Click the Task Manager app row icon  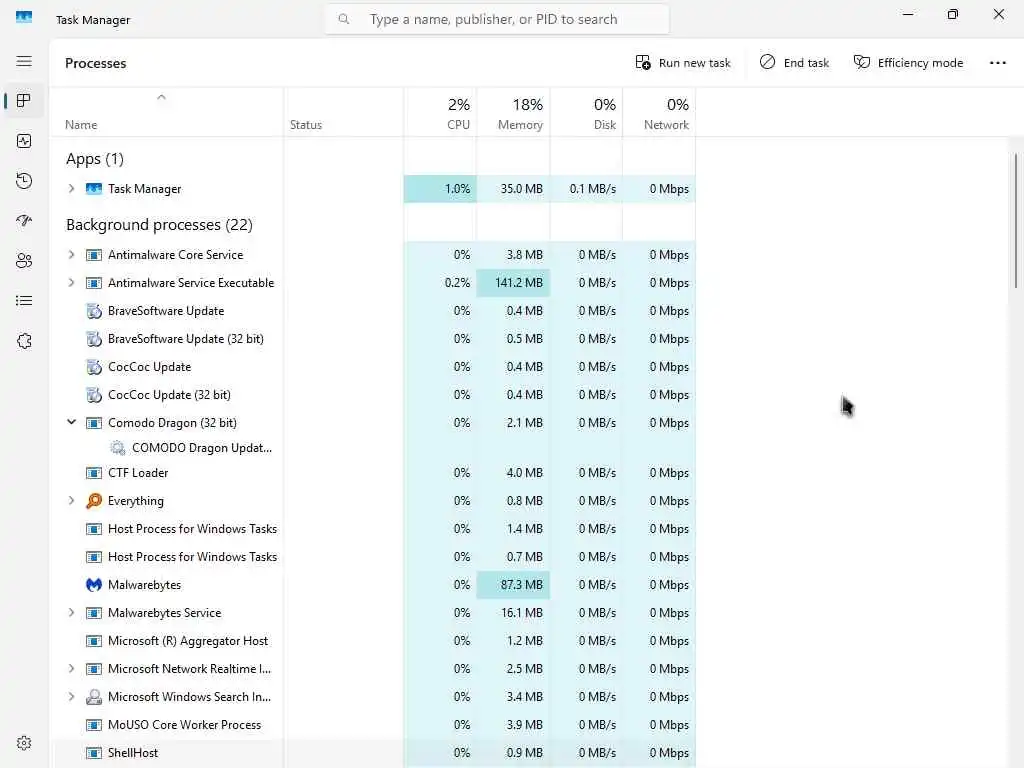coord(94,189)
